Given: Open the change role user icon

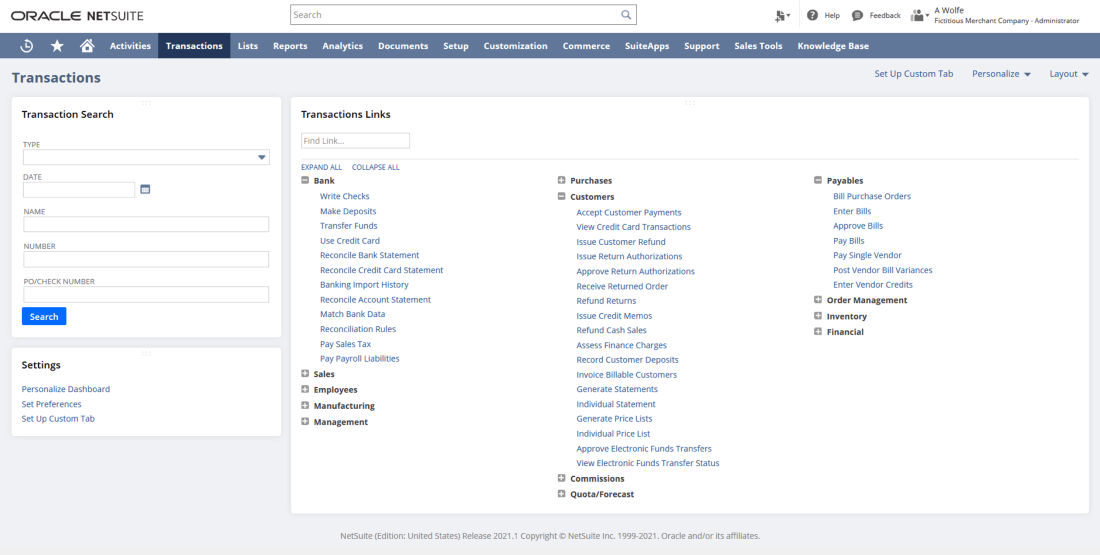Looking at the screenshot, I should pyautogui.click(x=919, y=15).
